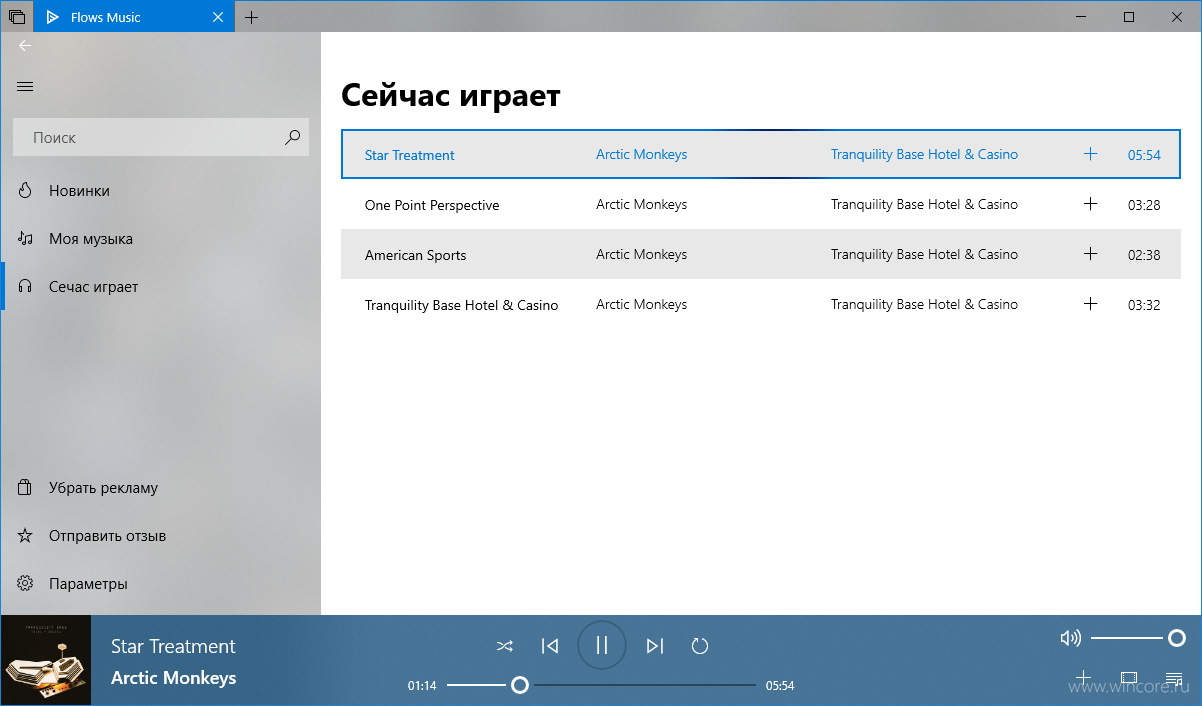Select Tranquility Base Hotel & Casino track title

pos(461,305)
